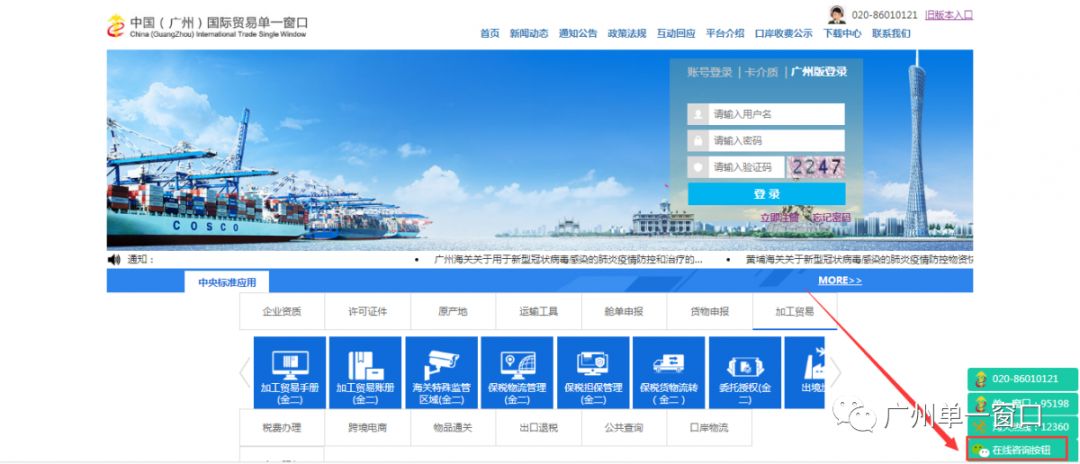Select the 舱单申报 category tab
Screen dimensions: 1080x464
point(623,311)
